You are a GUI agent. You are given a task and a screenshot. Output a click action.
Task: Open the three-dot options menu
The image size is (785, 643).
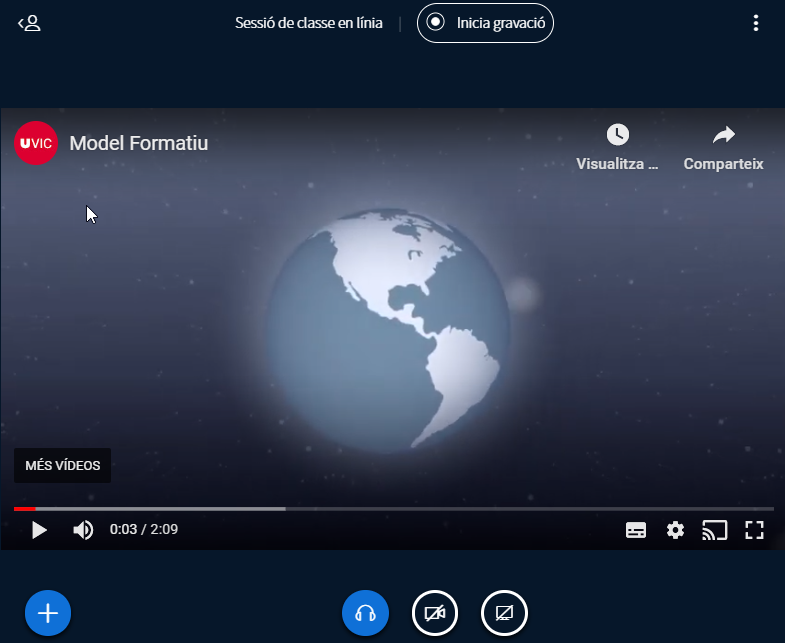[x=755, y=23]
